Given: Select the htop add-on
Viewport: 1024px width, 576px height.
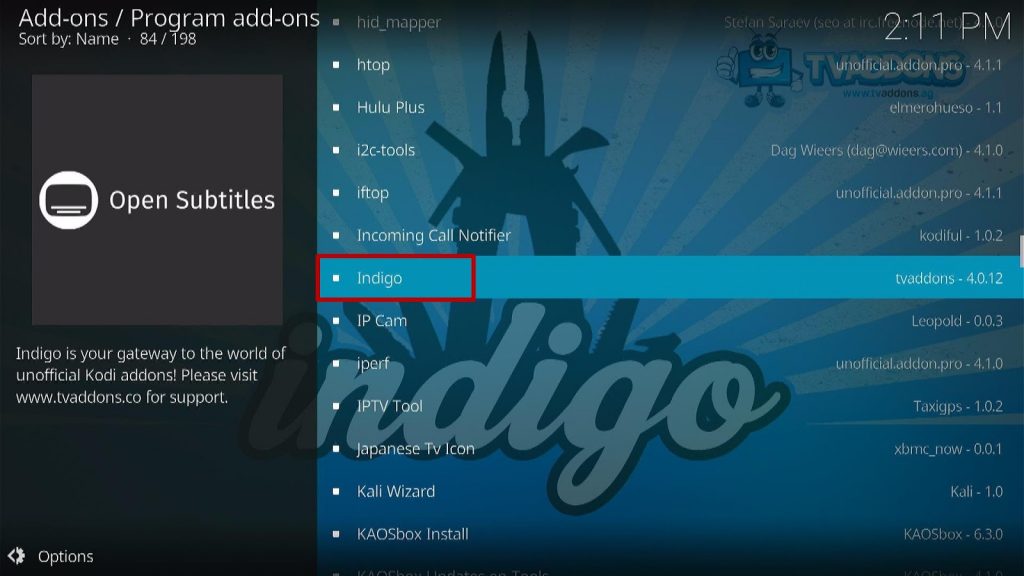Looking at the screenshot, I should pos(670,65).
